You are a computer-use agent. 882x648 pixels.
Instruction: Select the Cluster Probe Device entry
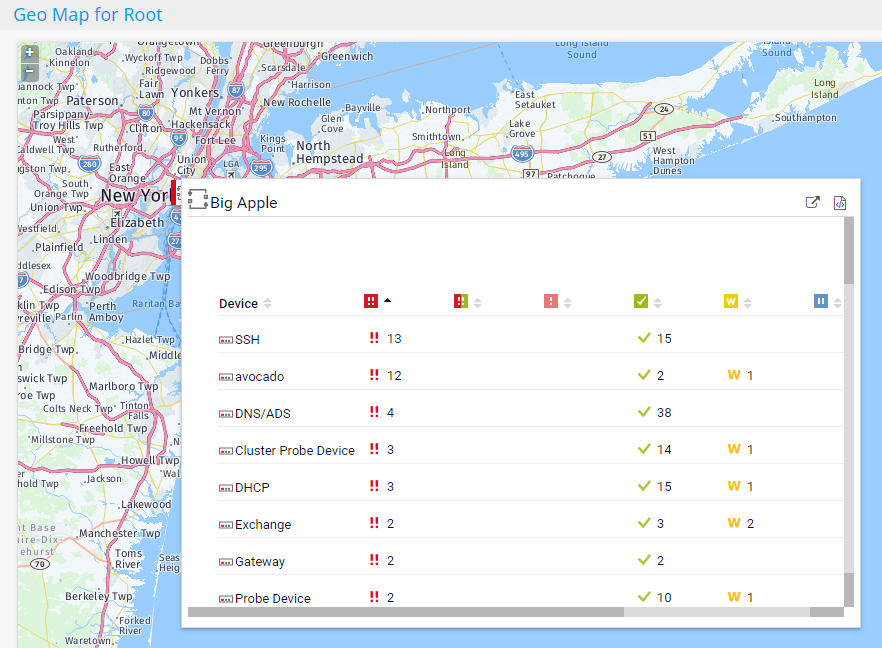pos(294,451)
